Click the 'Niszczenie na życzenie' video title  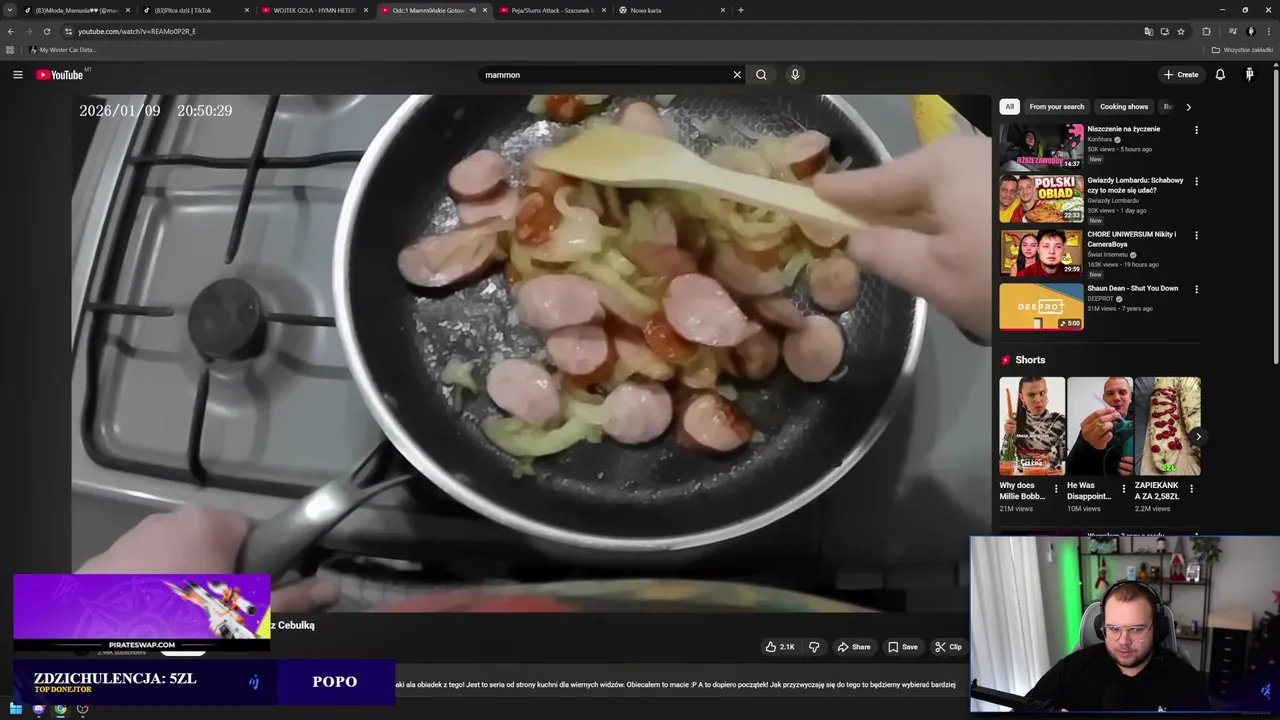pyautogui.click(x=1123, y=129)
